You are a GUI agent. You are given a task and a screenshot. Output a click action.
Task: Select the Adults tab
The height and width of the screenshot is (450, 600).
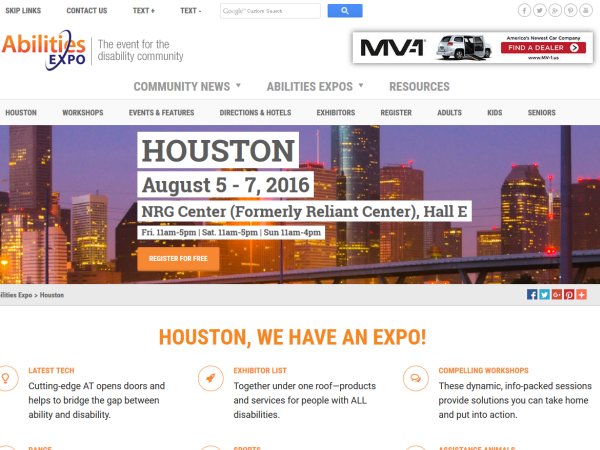[x=449, y=112]
